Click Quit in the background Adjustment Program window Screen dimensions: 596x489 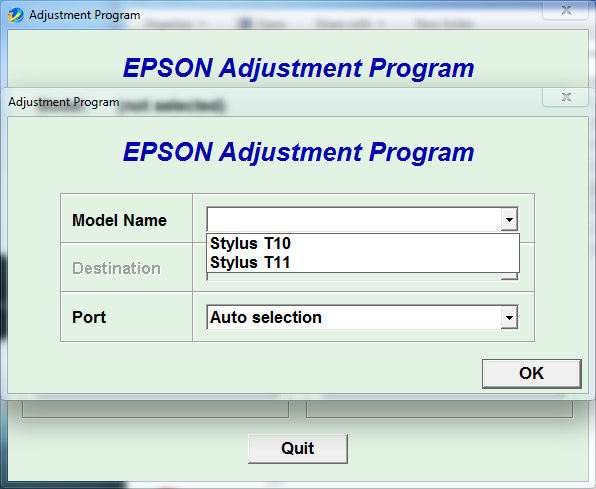tap(298, 448)
